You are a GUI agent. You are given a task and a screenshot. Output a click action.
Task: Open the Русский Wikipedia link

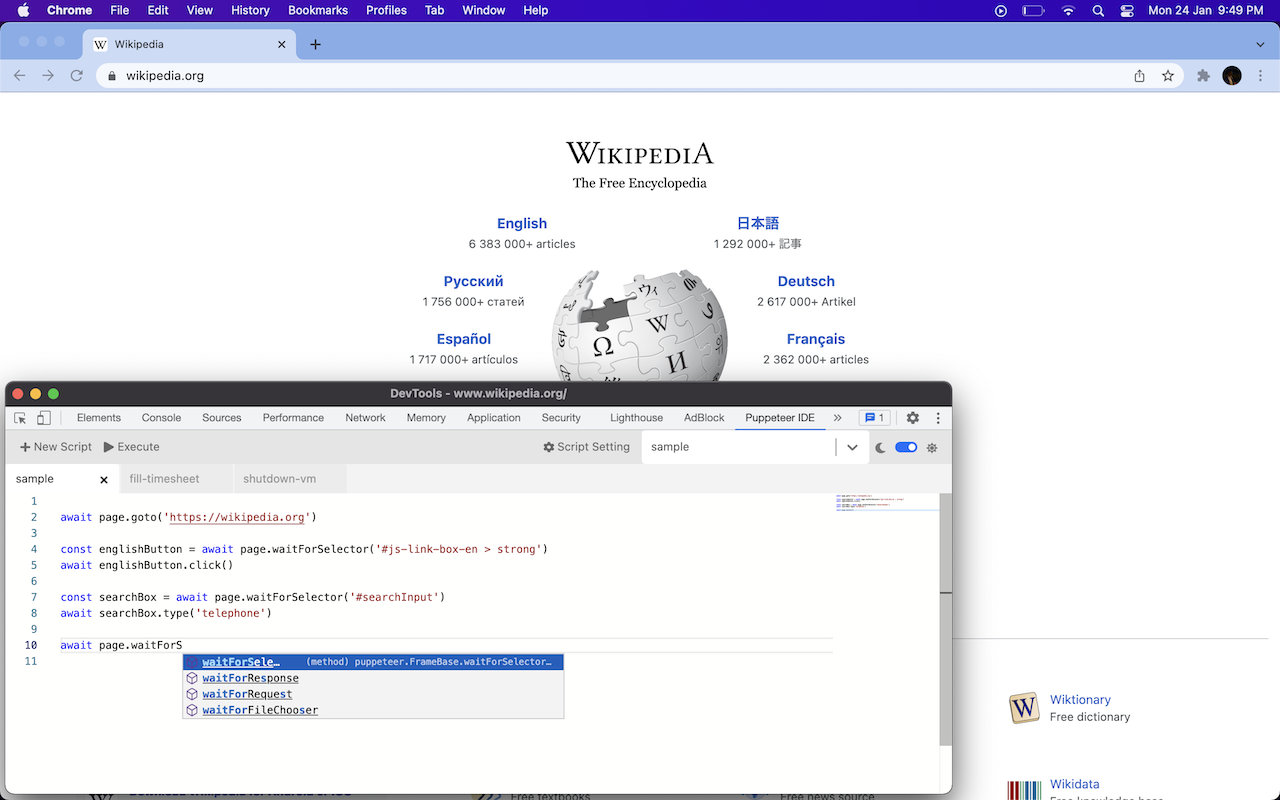coord(474,282)
